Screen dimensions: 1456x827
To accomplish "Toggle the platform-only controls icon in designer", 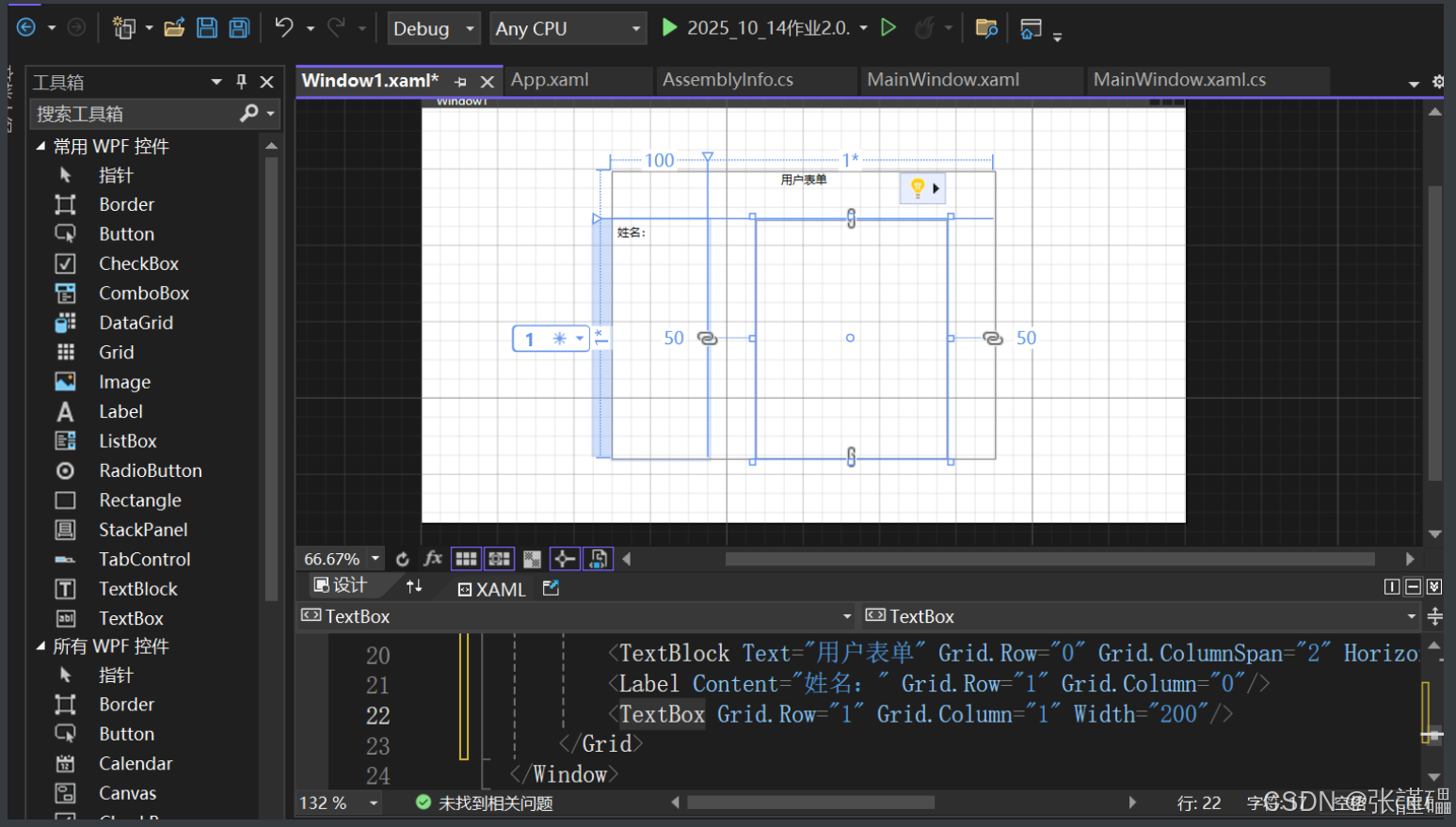I will tap(598, 559).
